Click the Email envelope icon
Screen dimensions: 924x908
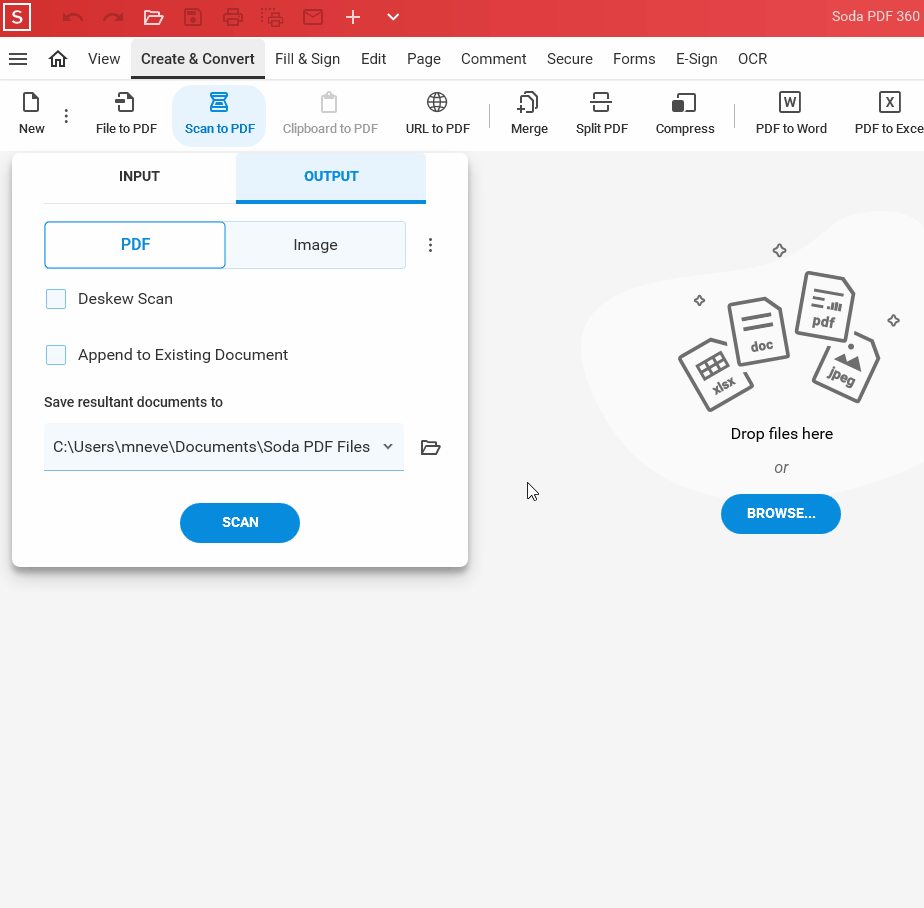pyautogui.click(x=313, y=17)
